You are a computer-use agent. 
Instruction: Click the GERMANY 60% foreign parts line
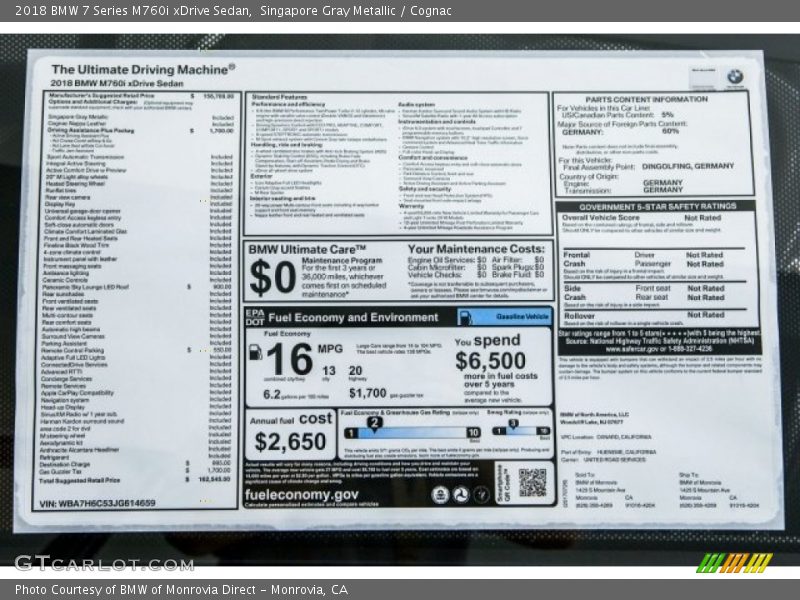tap(620, 132)
